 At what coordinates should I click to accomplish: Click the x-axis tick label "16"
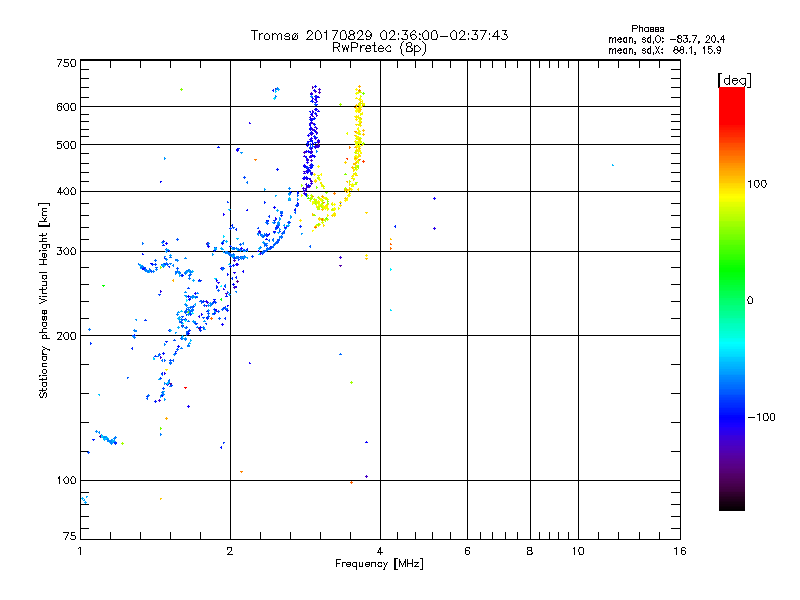tap(680, 551)
